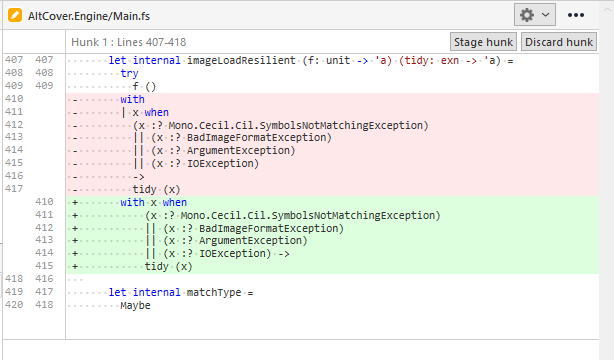Open the three-dots more options menu

(576, 15)
